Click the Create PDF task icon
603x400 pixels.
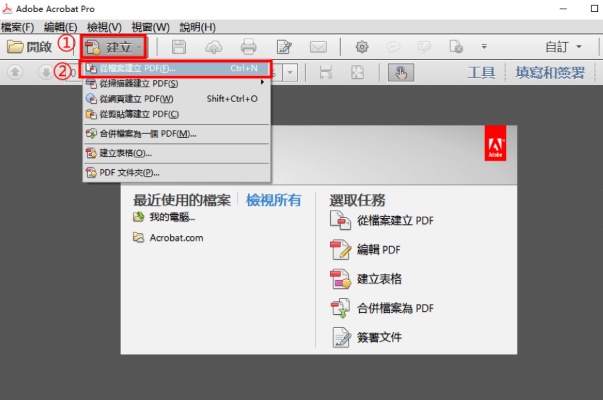(340, 220)
